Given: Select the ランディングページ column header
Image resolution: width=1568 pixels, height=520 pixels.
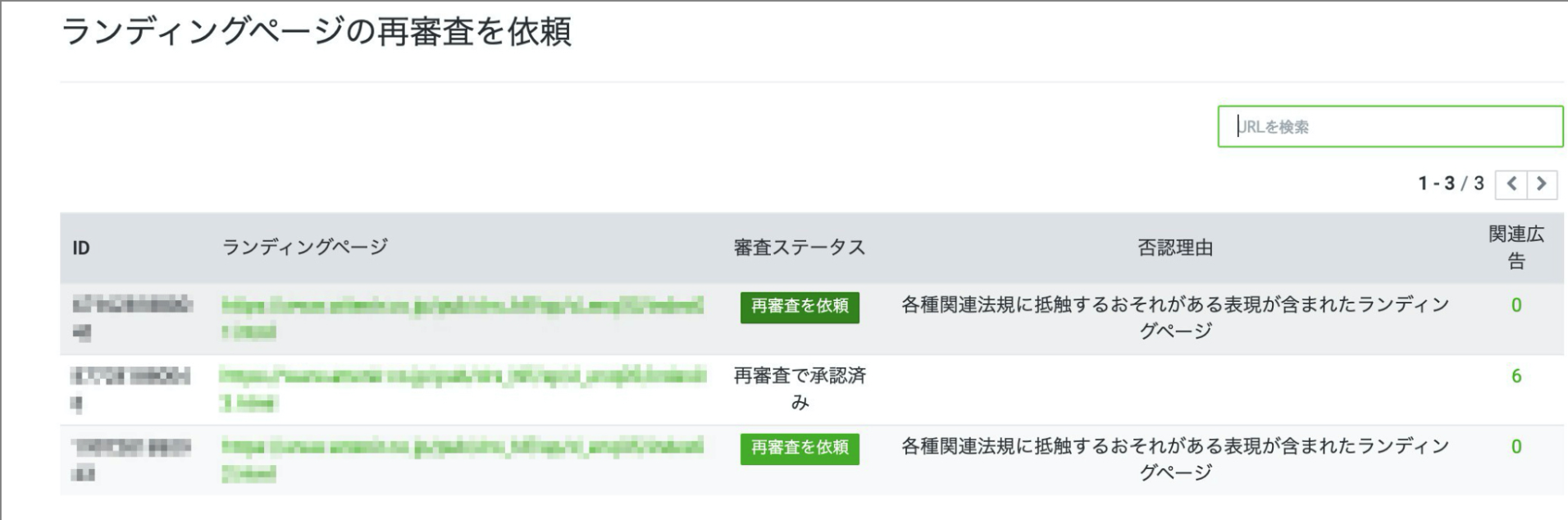Looking at the screenshot, I should click(305, 247).
